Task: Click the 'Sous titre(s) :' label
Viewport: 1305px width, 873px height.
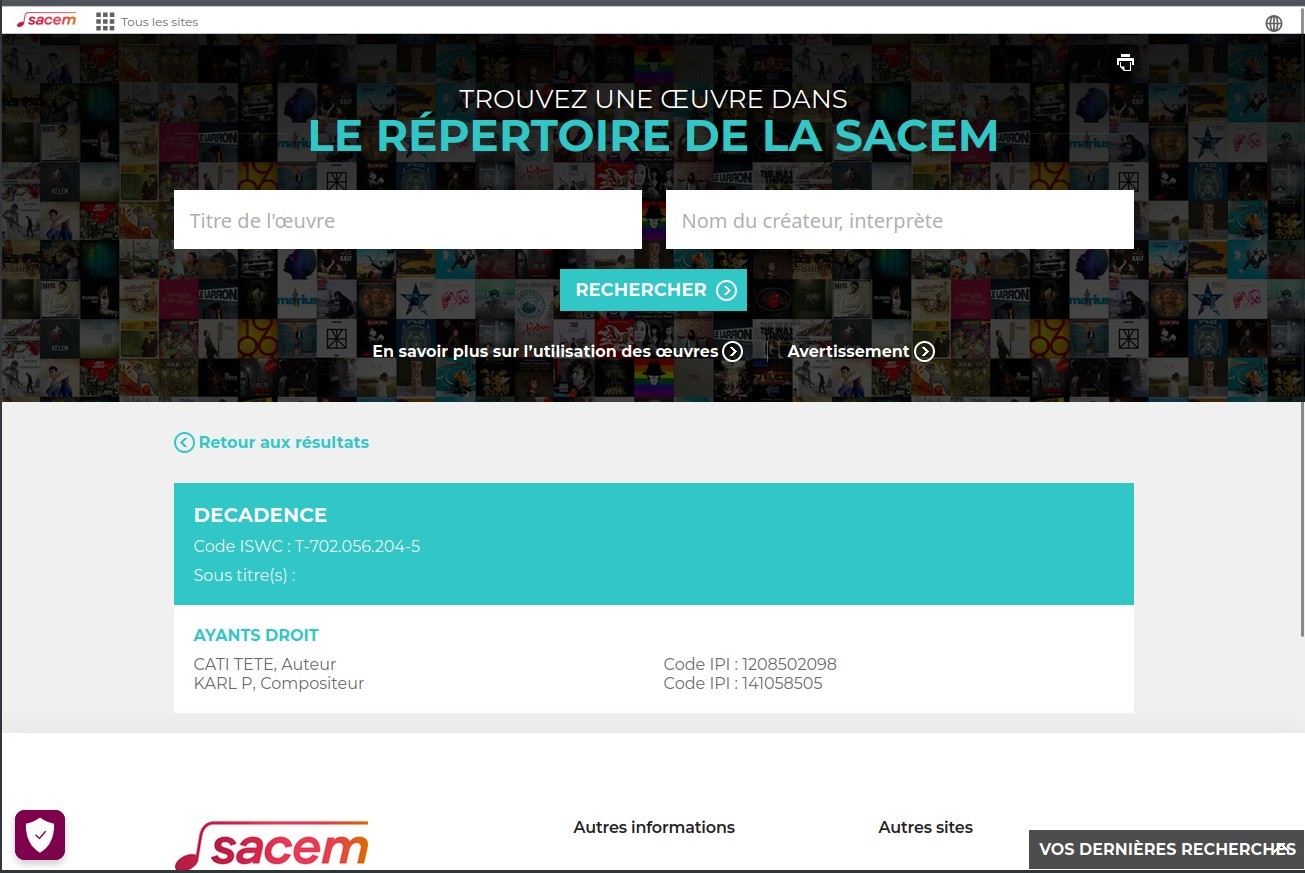Action: tap(245, 575)
